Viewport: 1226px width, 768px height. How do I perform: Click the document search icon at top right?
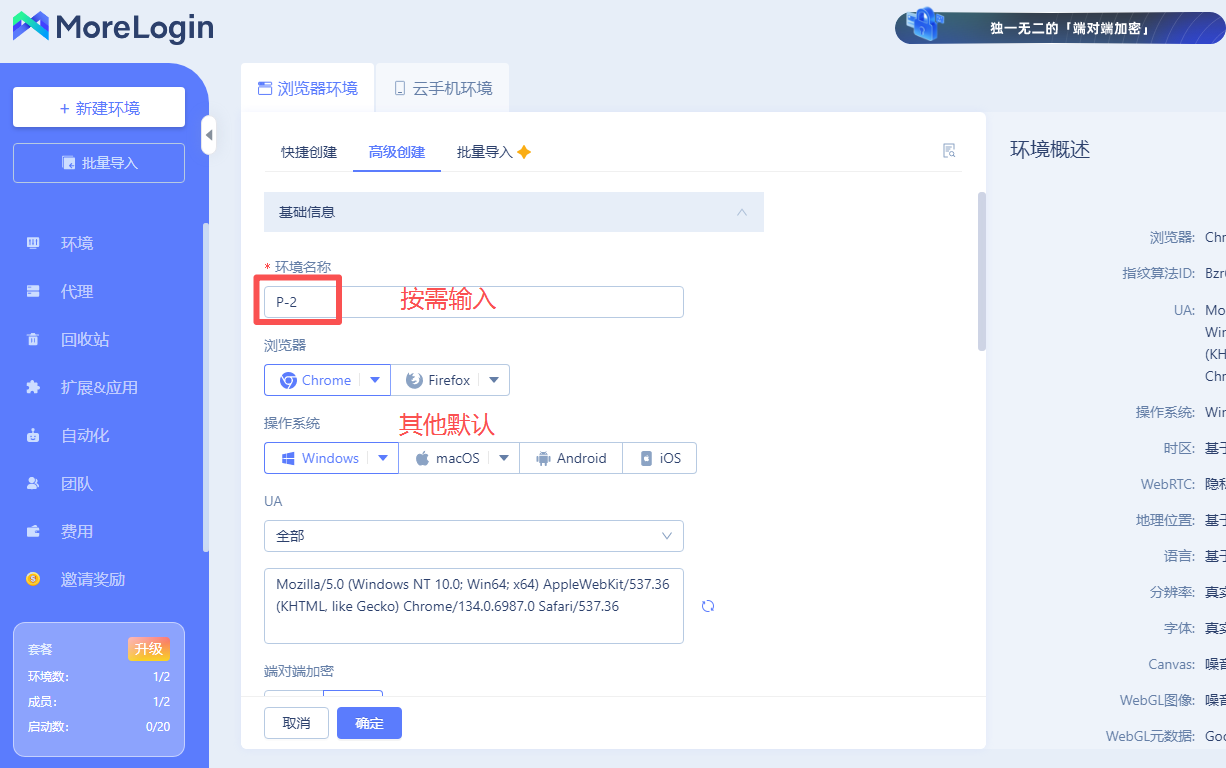tap(949, 151)
